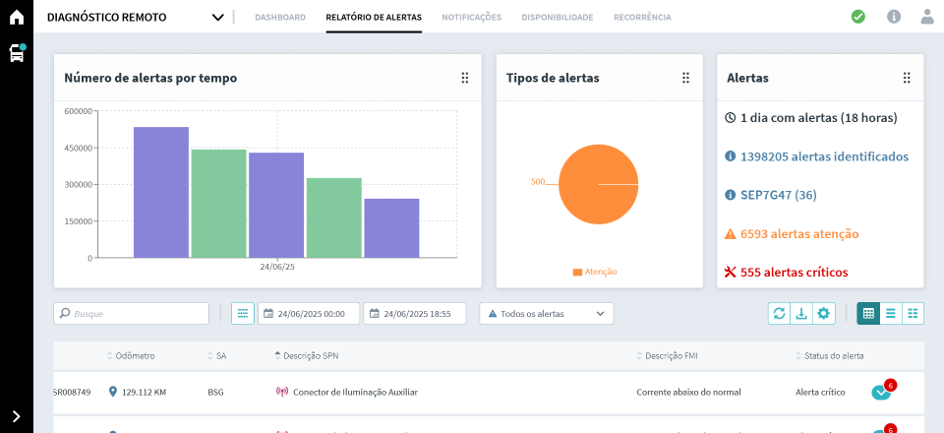Viewport: 944px width, 433px height.
Task: Open Diagnóstico Remoto module dropdown
Action: pyautogui.click(x=135, y=17)
